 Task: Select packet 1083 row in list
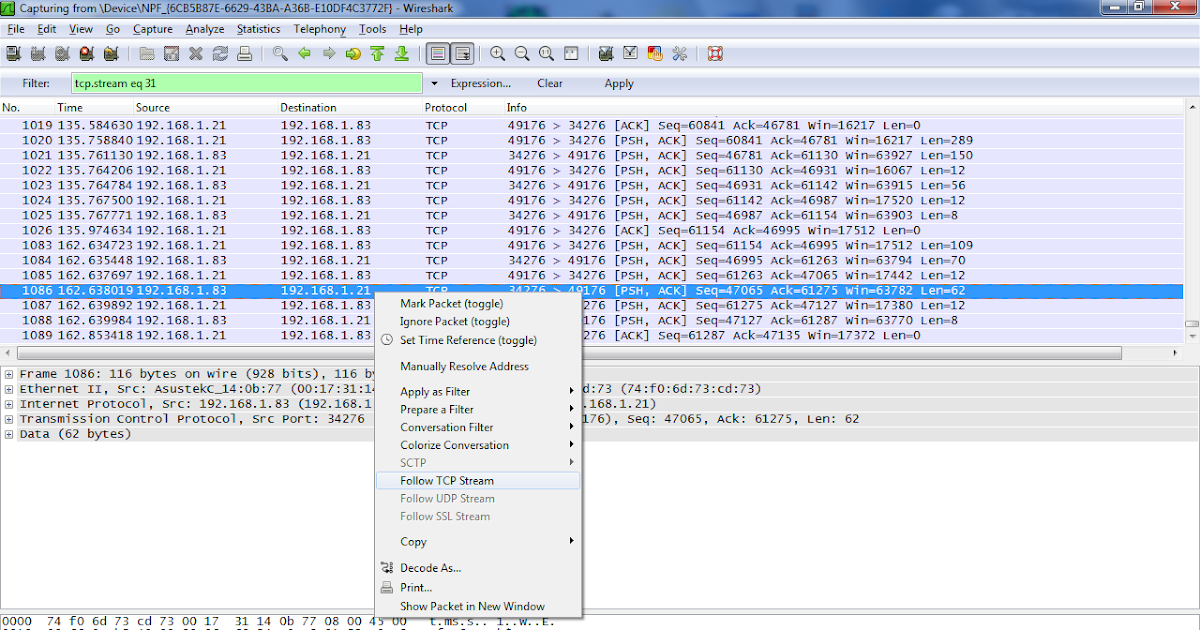(x=592, y=245)
